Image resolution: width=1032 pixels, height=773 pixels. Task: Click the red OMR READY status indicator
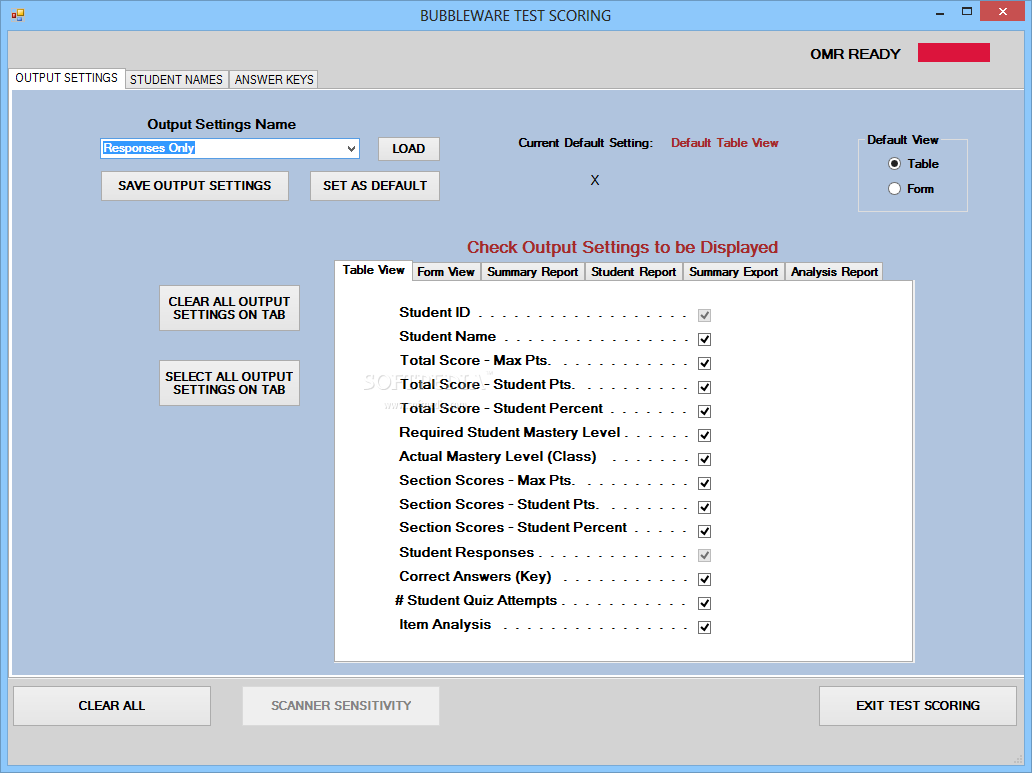[954, 53]
